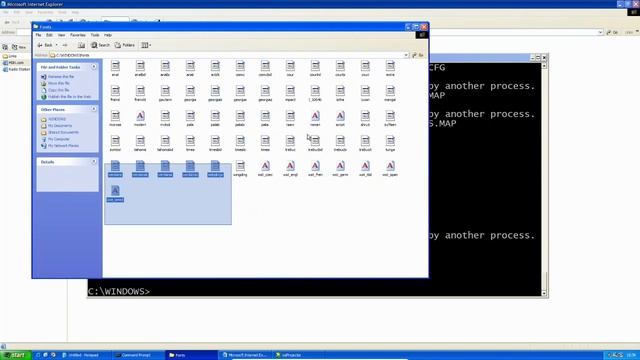Open MSN.com in Internet Explorer sidebar
The width and height of the screenshot is (640, 360).
[13, 63]
